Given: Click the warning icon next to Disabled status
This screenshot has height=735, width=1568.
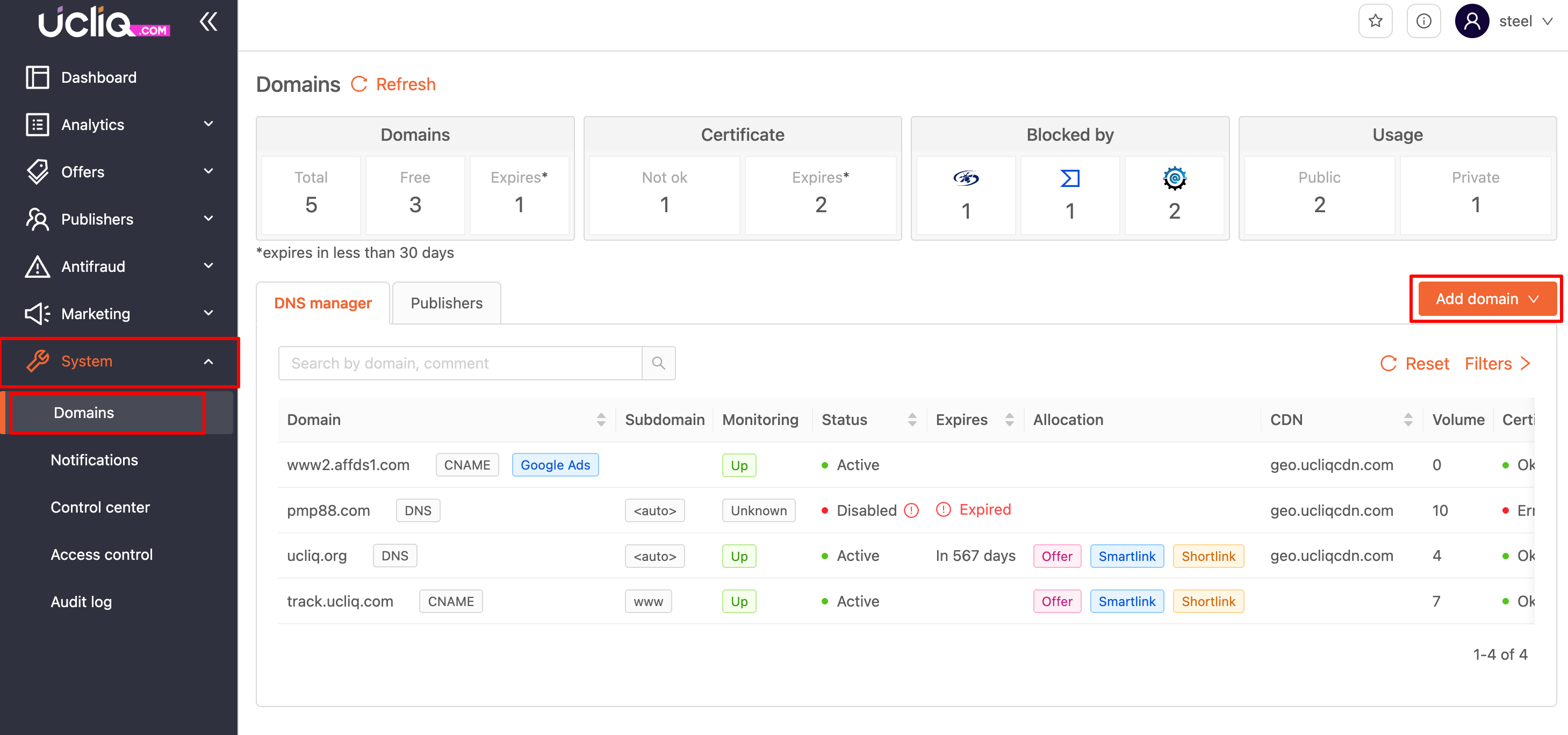Looking at the screenshot, I should coord(911,510).
